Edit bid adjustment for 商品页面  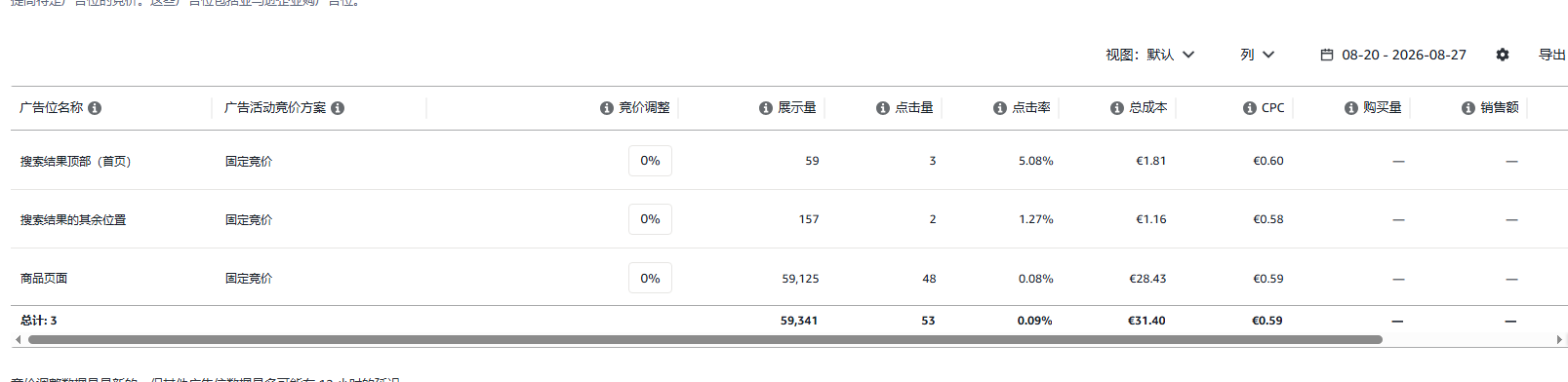[x=650, y=279]
